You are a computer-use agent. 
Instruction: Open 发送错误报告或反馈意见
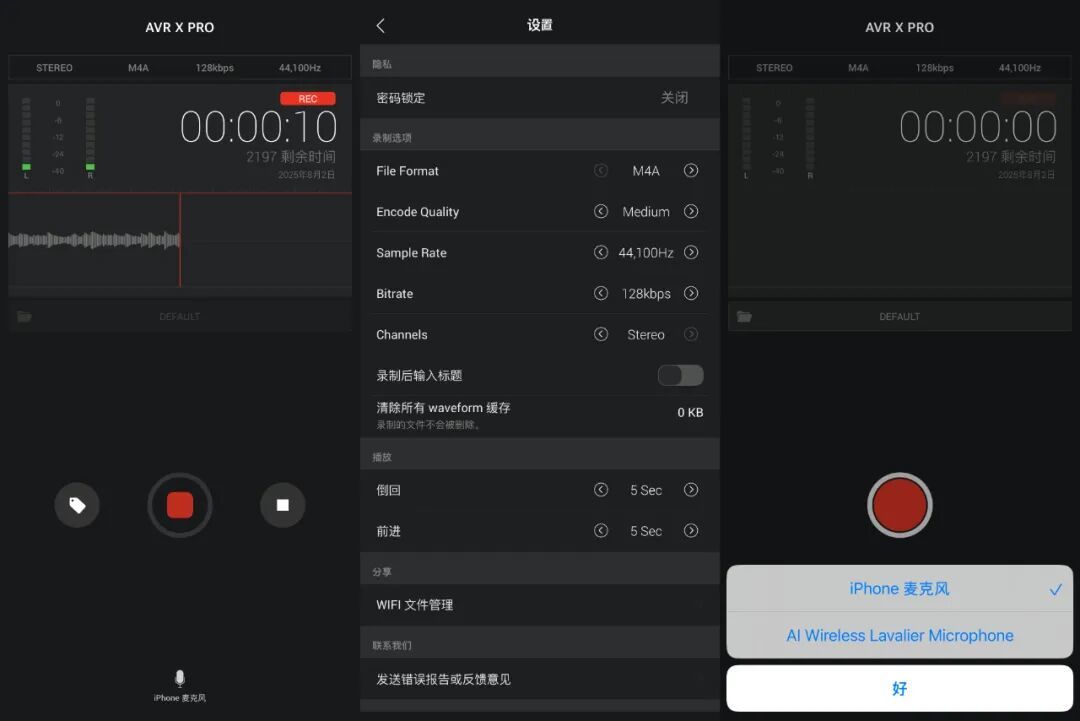539,679
